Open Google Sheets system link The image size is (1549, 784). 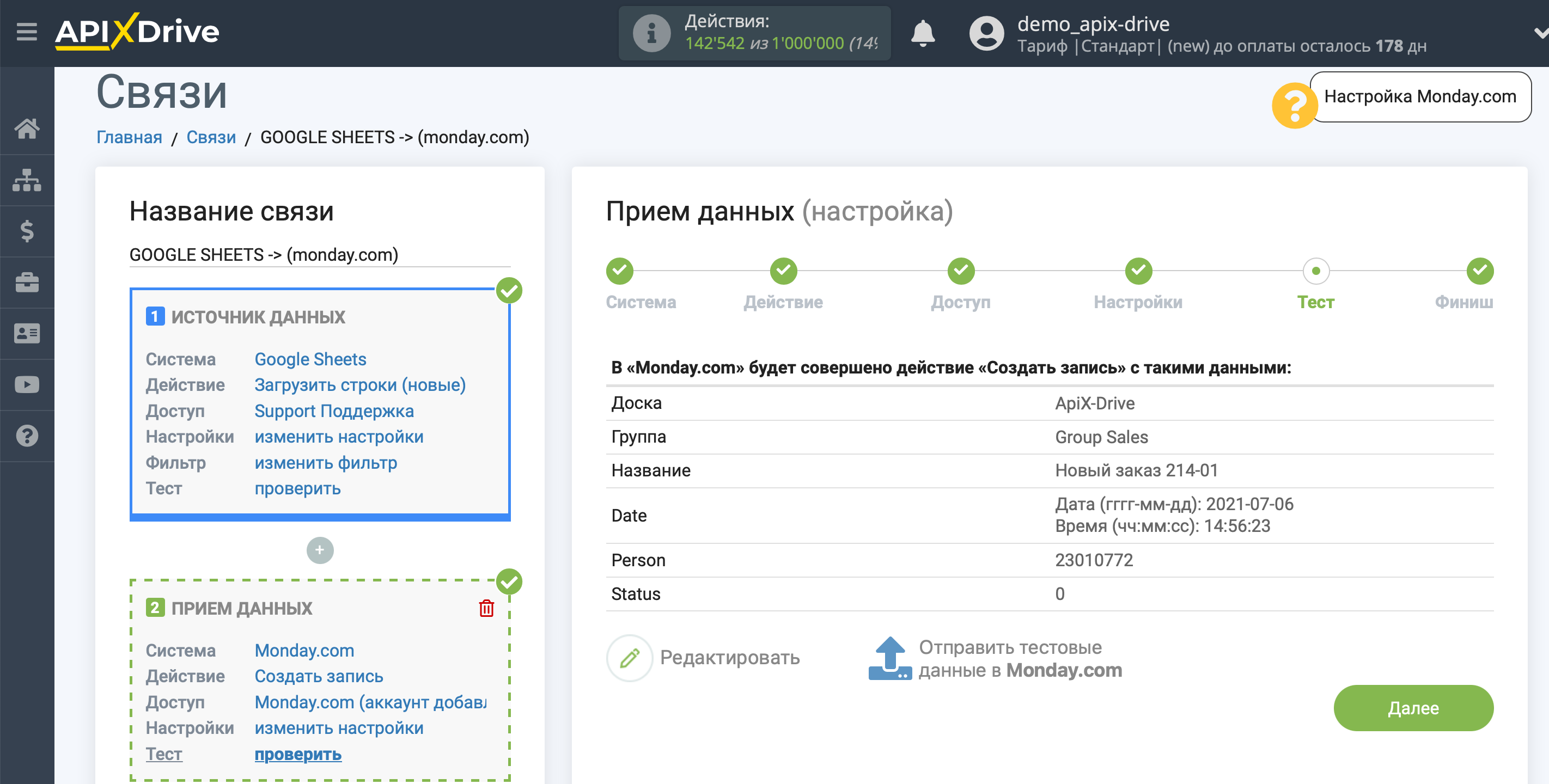(x=310, y=359)
